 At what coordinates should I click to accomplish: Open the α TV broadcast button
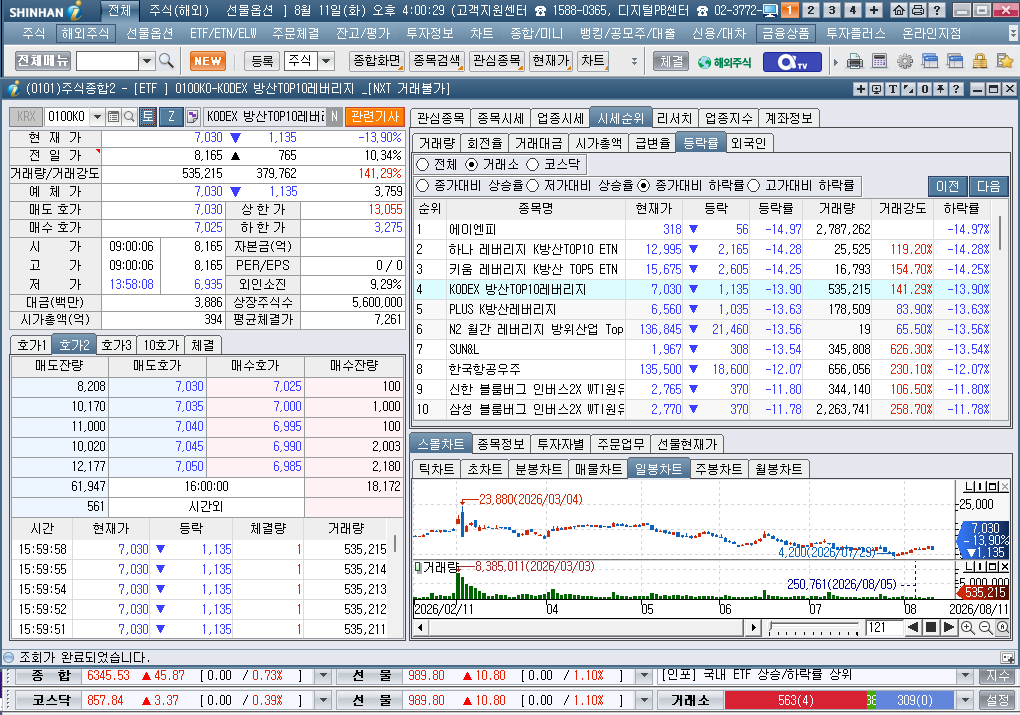point(794,61)
